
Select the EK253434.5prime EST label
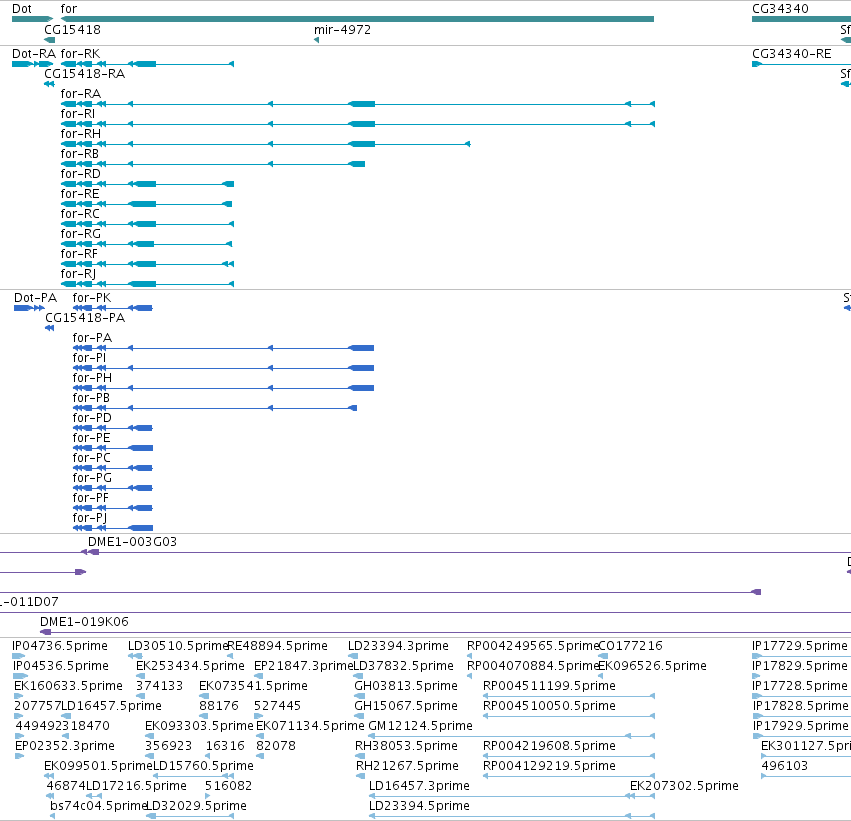190,666
